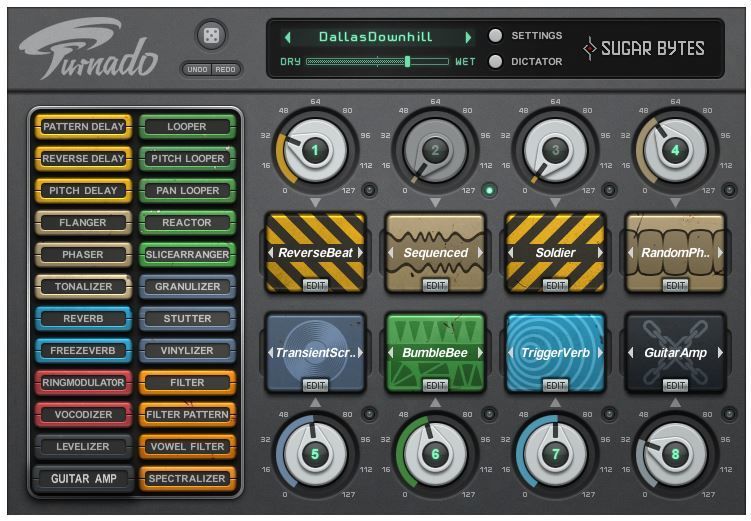Select previous preset for TriggerVerb slot
The height and width of the screenshot is (521, 751).
511,352
